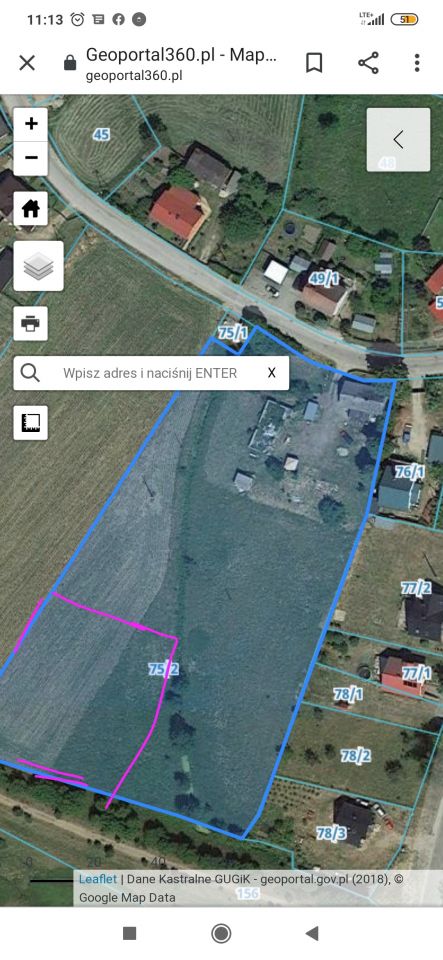Screen dimensions: 443x960
Task: Open the measurement ruler tool
Action: [x=31, y=423]
